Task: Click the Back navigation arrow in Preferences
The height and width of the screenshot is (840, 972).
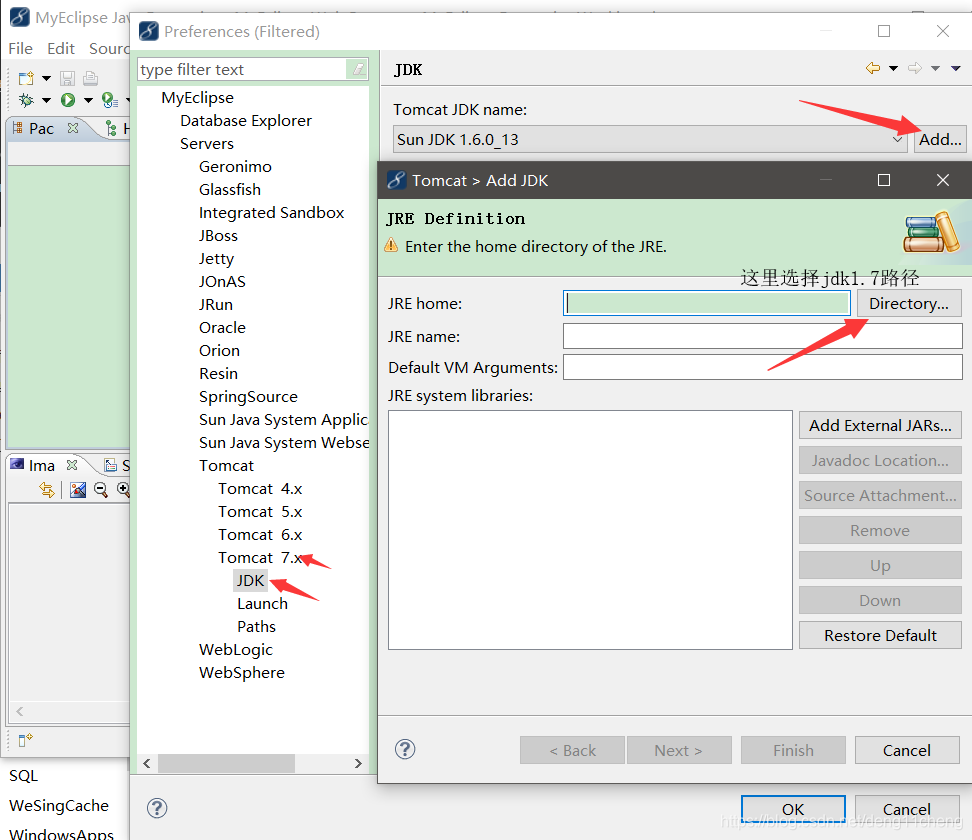Action: click(873, 68)
